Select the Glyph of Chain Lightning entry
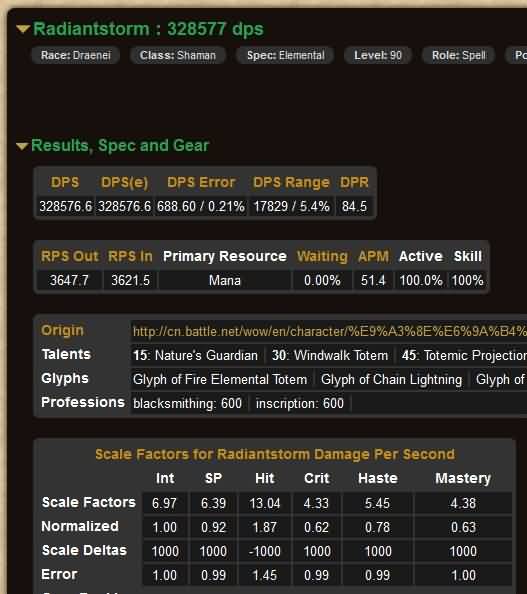Screen dimensions: 527x594 coord(391,379)
